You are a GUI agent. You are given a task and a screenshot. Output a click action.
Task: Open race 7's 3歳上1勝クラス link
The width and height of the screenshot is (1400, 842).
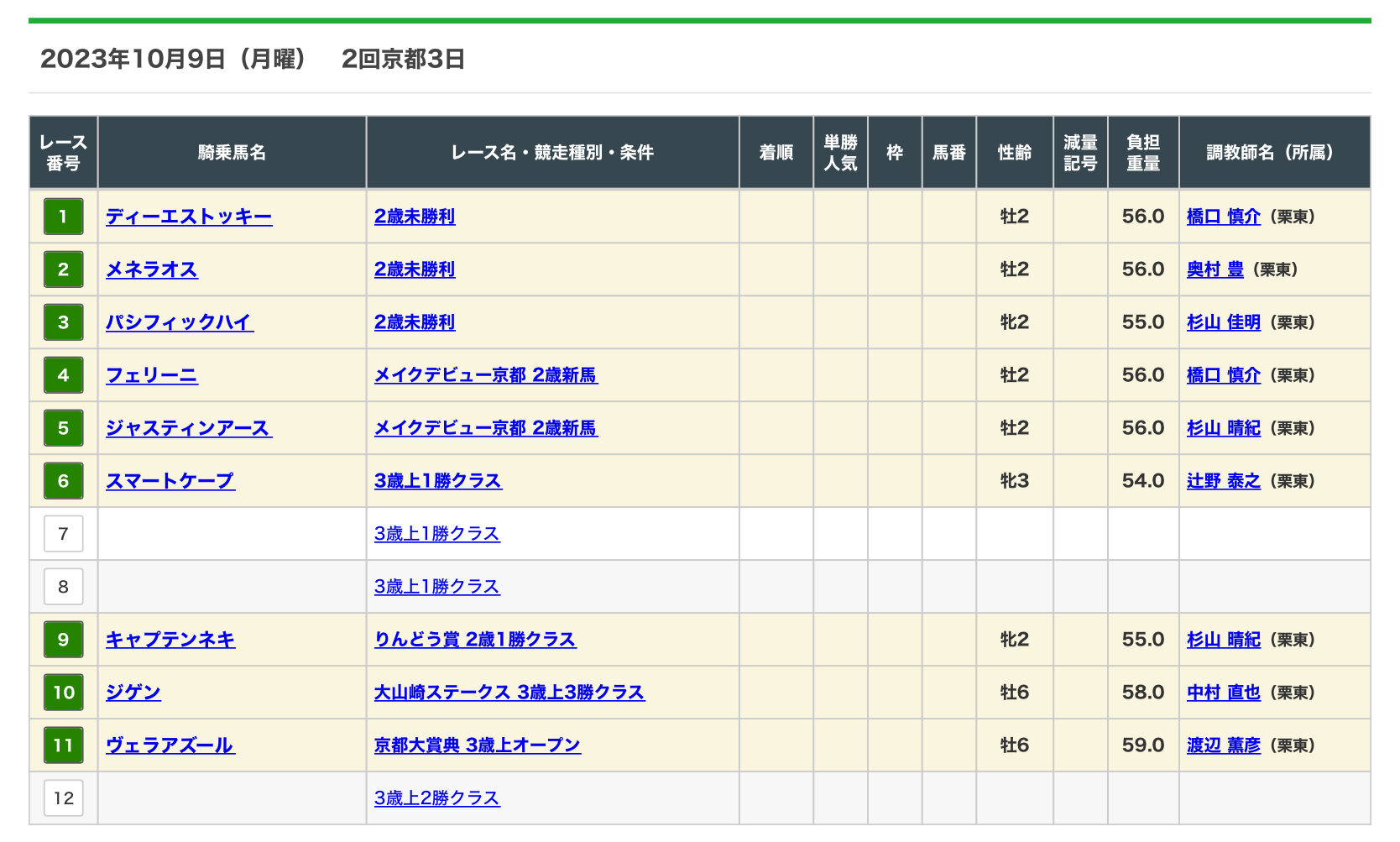pyautogui.click(x=437, y=534)
